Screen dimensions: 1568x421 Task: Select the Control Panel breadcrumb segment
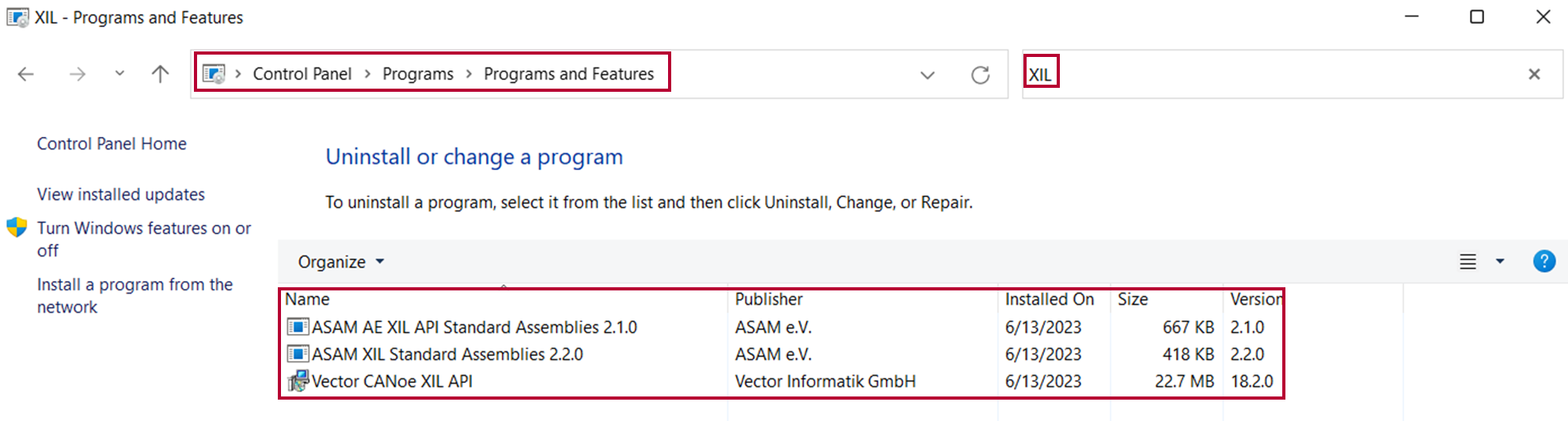click(302, 74)
